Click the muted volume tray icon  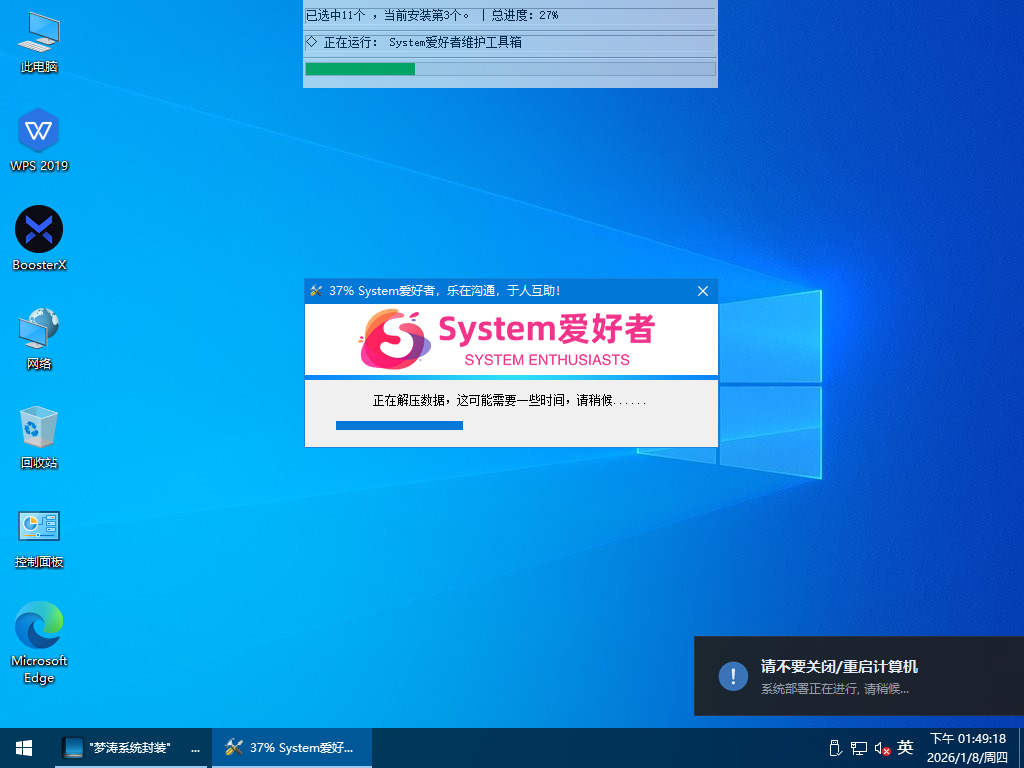[x=882, y=748]
